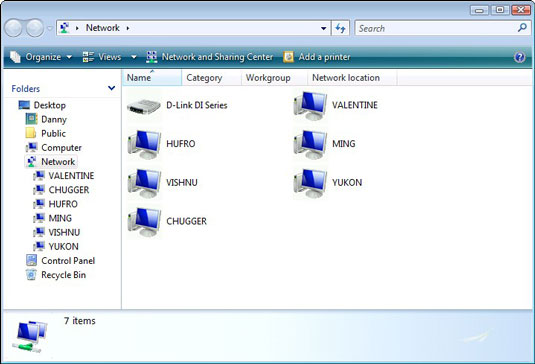Select the VALENTINE computer icon in file list
Screen dimensions: 535x364
click(310, 105)
